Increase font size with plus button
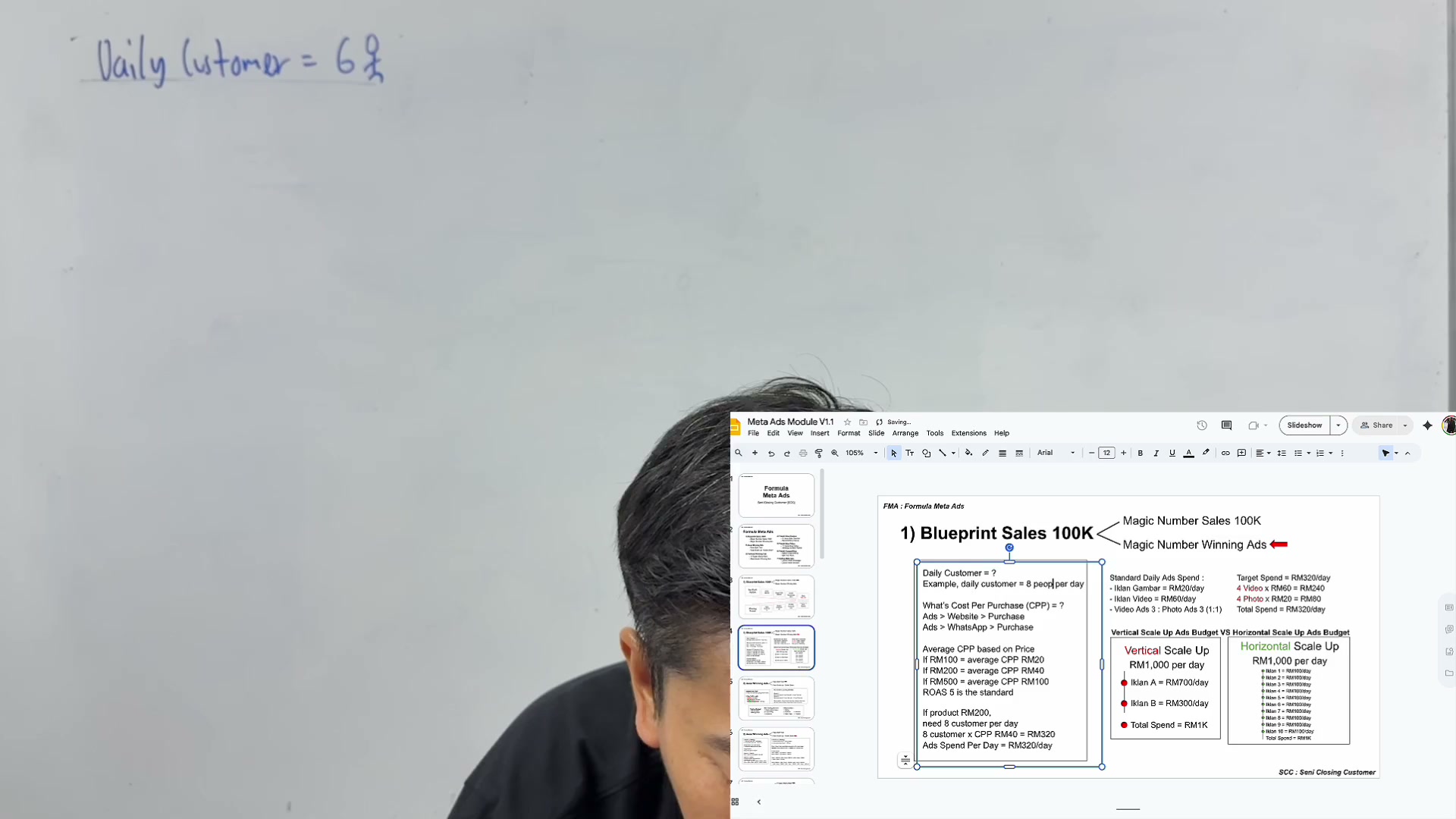The width and height of the screenshot is (1456, 819). pyautogui.click(x=1123, y=453)
